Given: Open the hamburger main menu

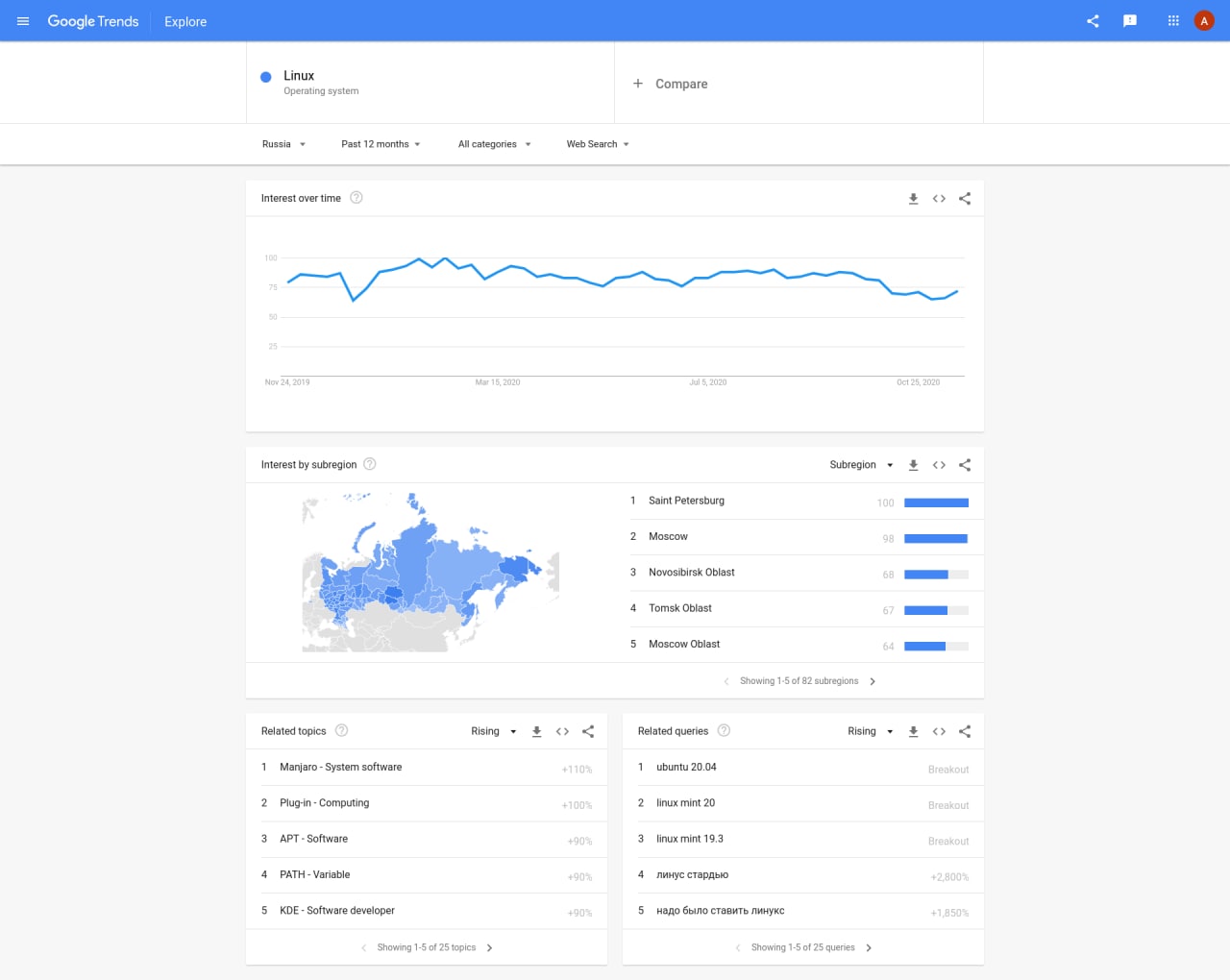Looking at the screenshot, I should click(23, 21).
